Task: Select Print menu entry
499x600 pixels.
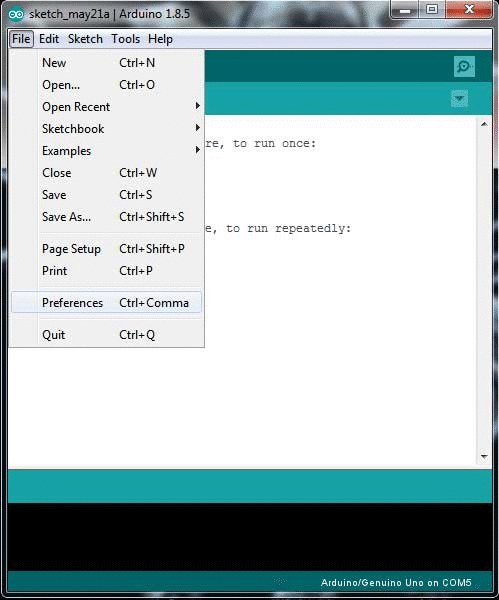Action: (x=107, y=271)
